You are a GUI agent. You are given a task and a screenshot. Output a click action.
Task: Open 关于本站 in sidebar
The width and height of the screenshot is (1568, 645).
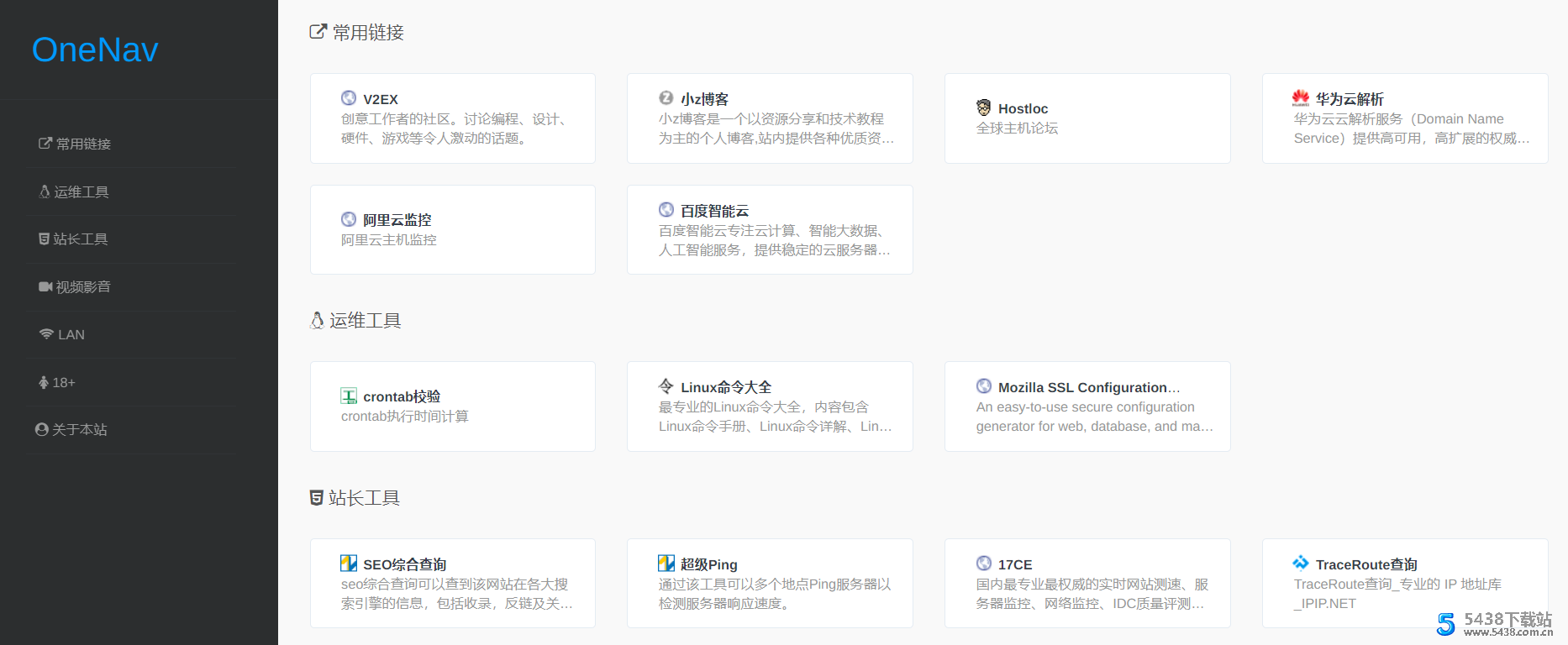coord(72,430)
